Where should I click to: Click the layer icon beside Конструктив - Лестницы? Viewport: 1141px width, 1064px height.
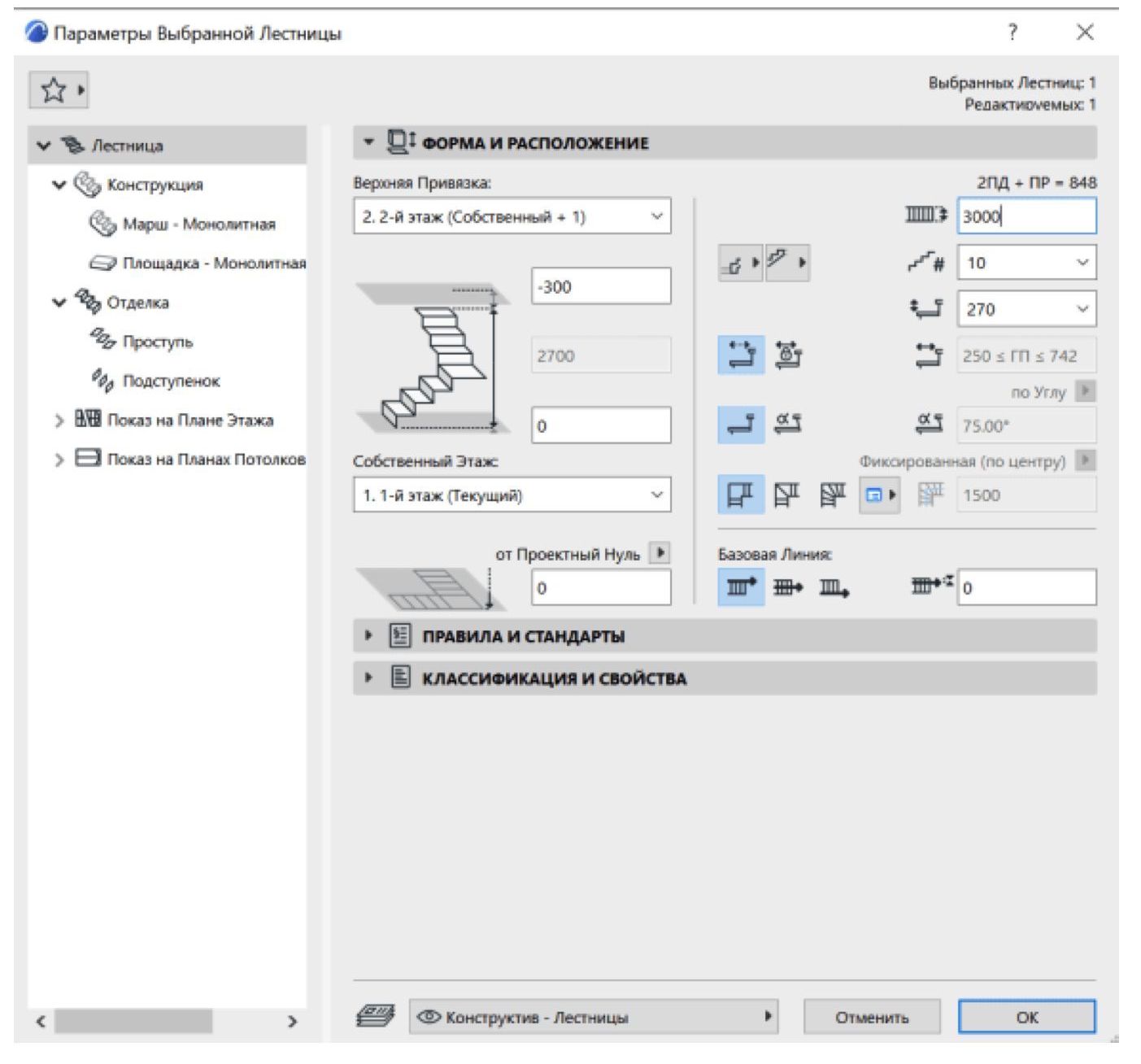[x=376, y=1016]
